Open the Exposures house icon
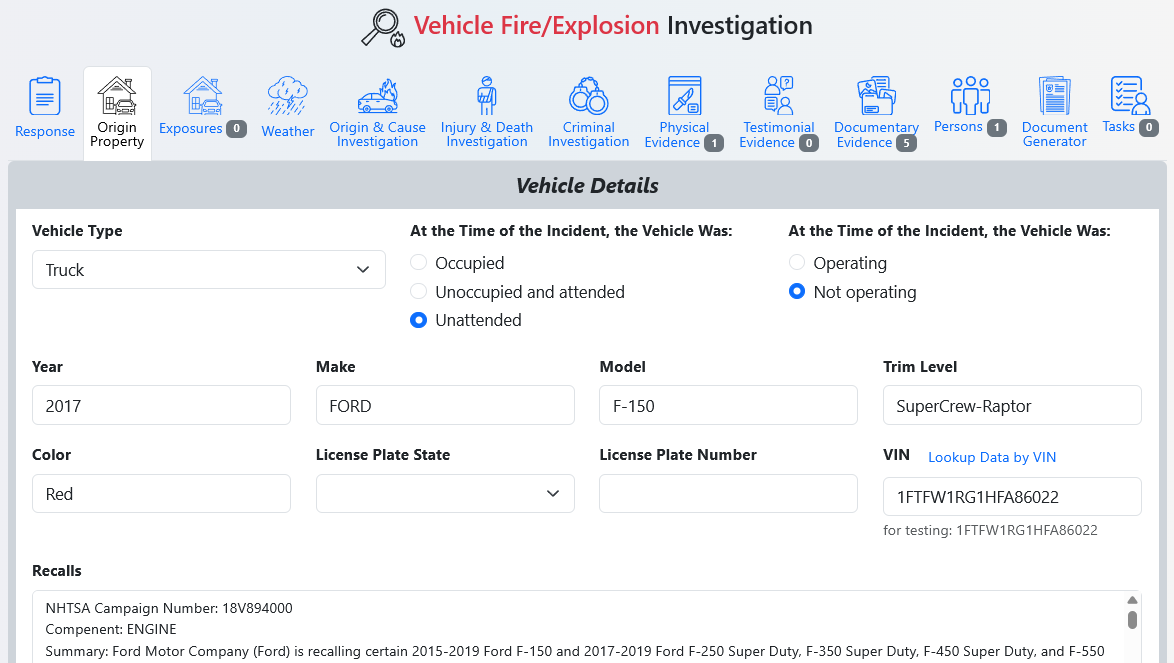 [x=203, y=96]
